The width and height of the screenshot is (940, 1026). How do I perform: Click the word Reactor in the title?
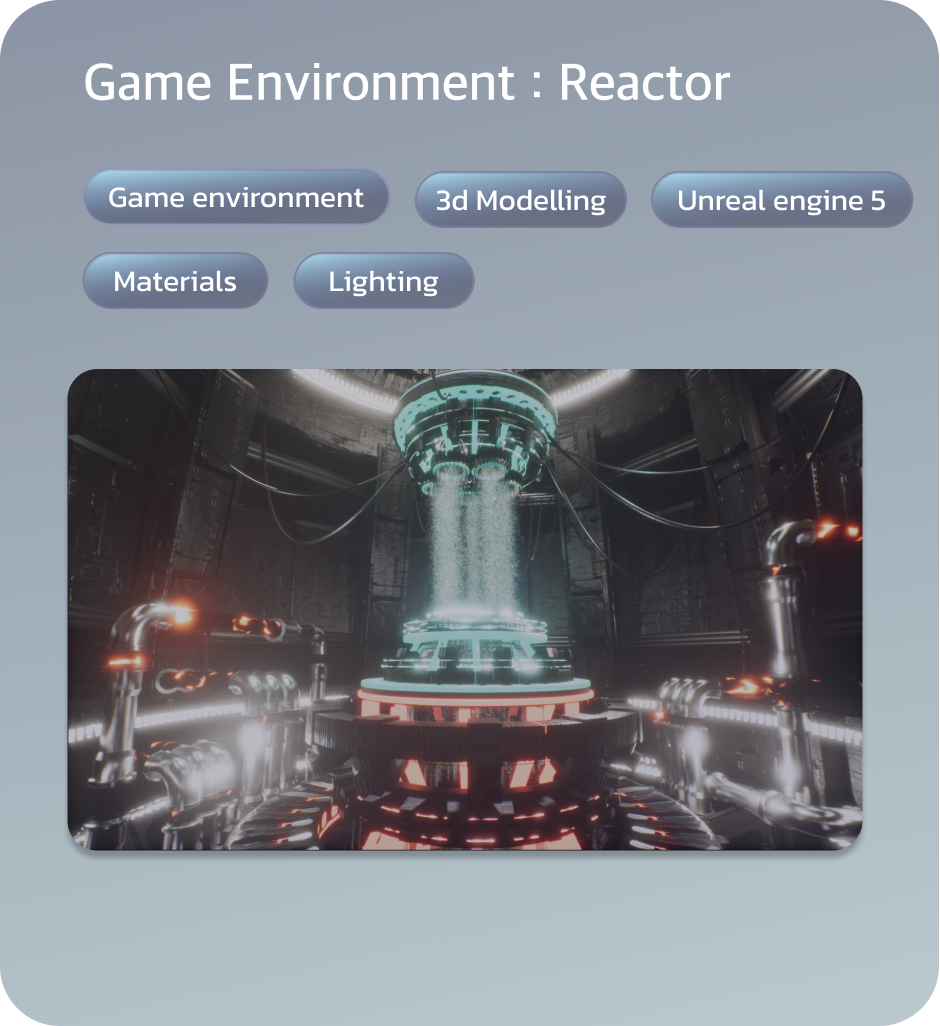[x=644, y=83]
